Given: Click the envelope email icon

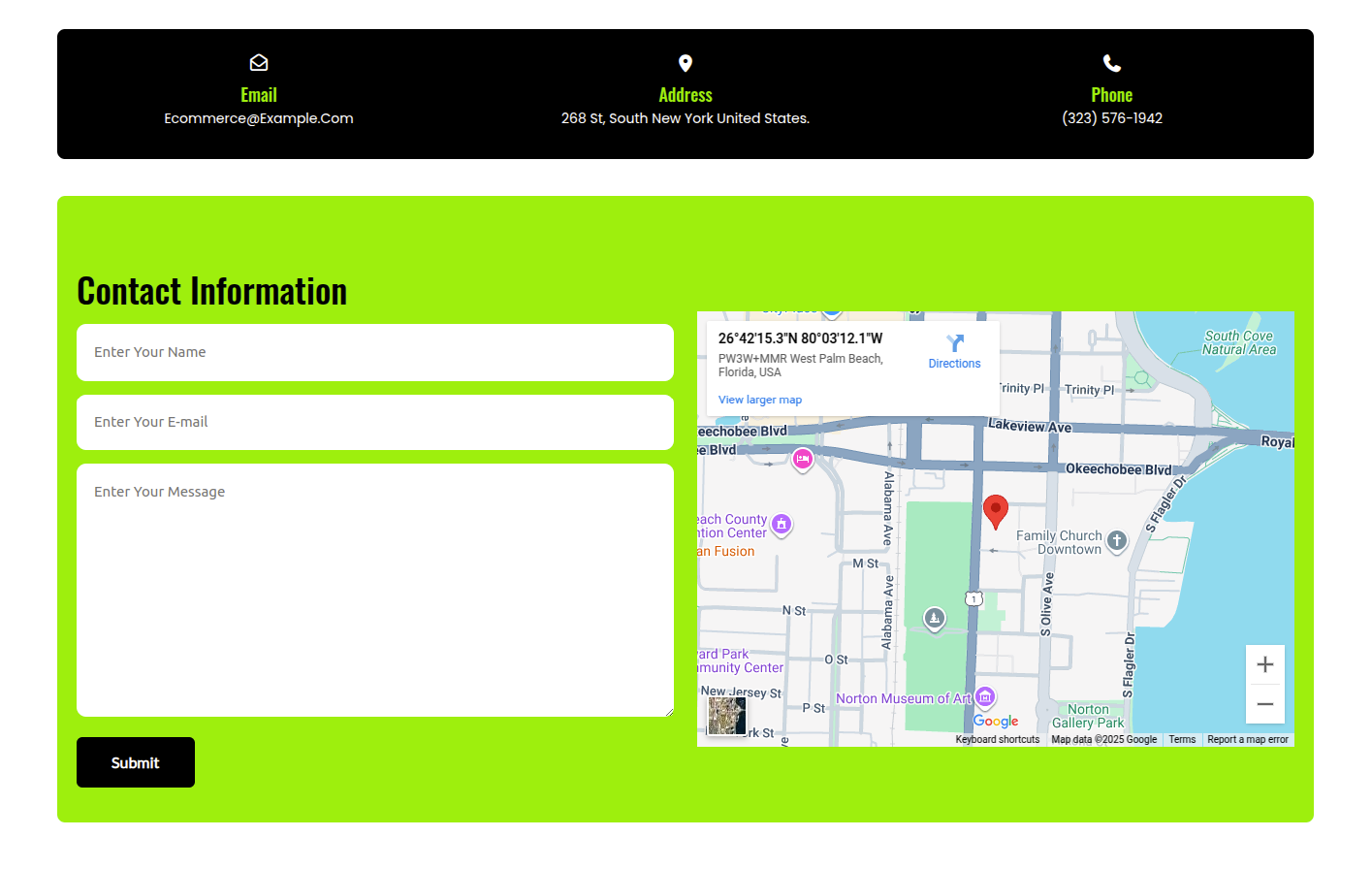Looking at the screenshot, I should [x=259, y=63].
